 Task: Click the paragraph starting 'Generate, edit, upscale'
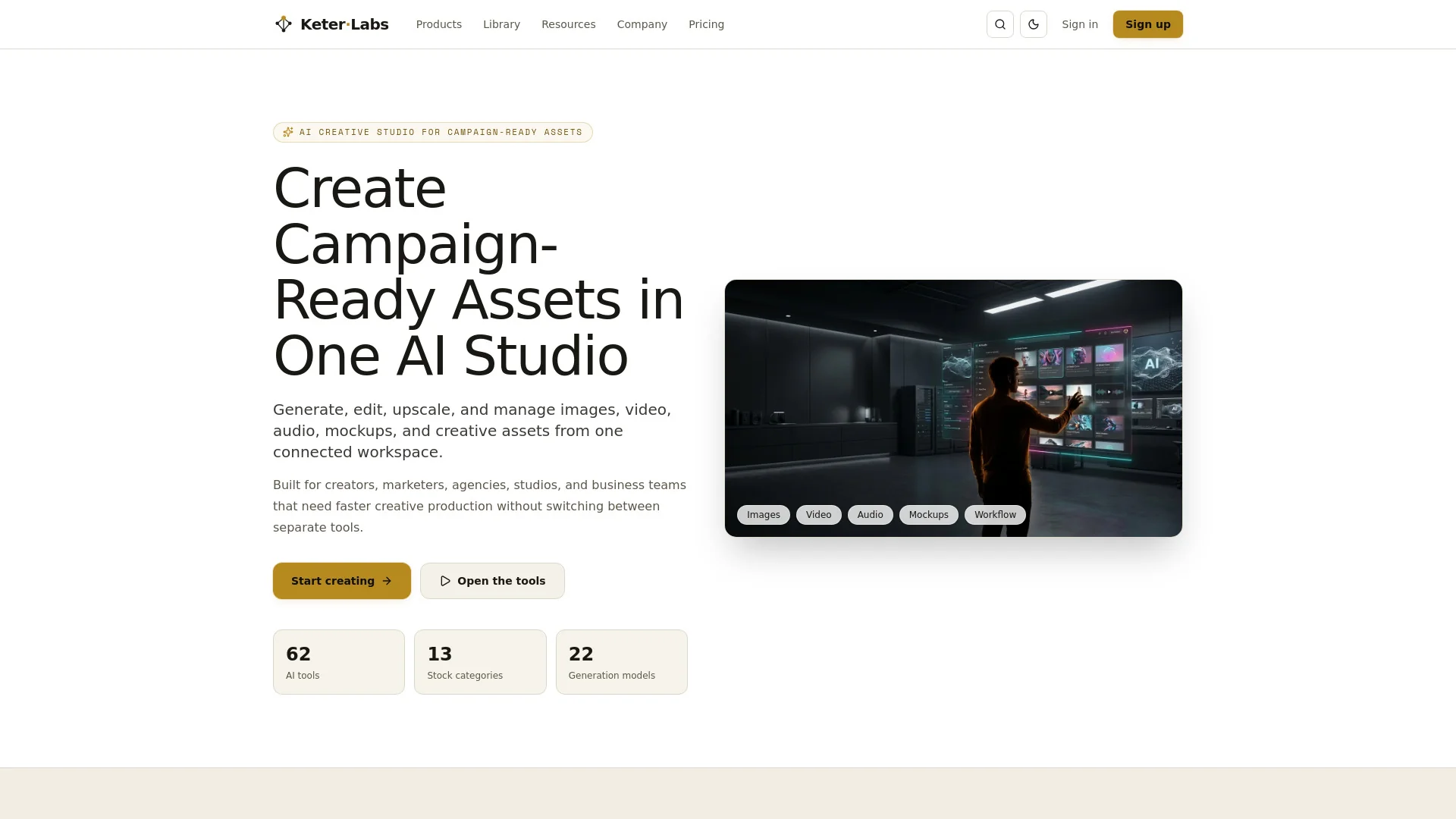[x=472, y=431]
